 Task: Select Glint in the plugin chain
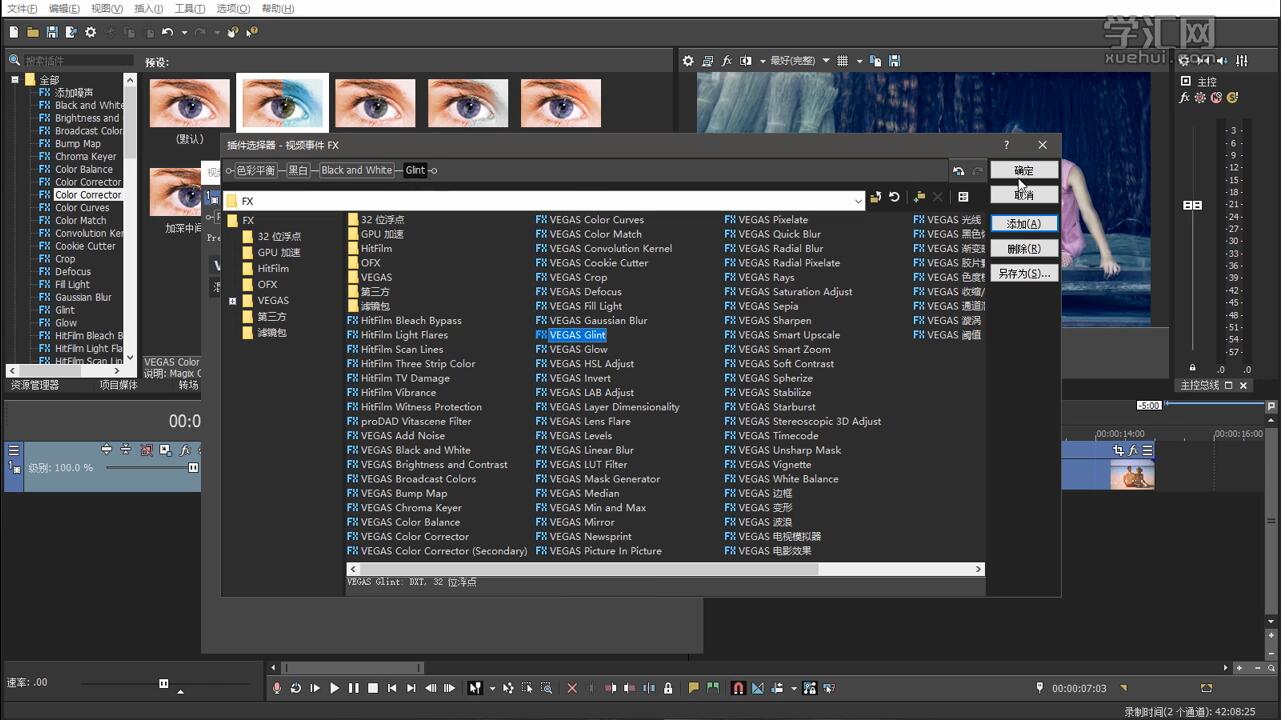pyautogui.click(x=416, y=170)
